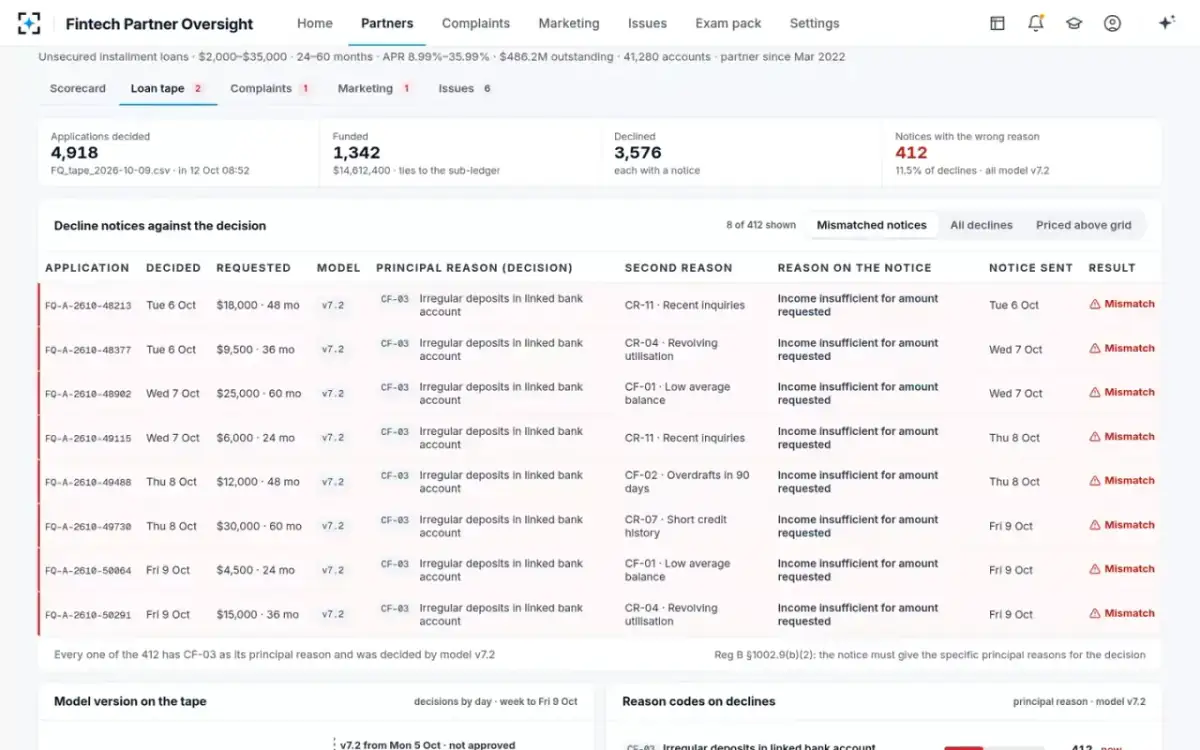The height and width of the screenshot is (750, 1200).
Task: Select the Partners nav item
Action: [x=387, y=23]
